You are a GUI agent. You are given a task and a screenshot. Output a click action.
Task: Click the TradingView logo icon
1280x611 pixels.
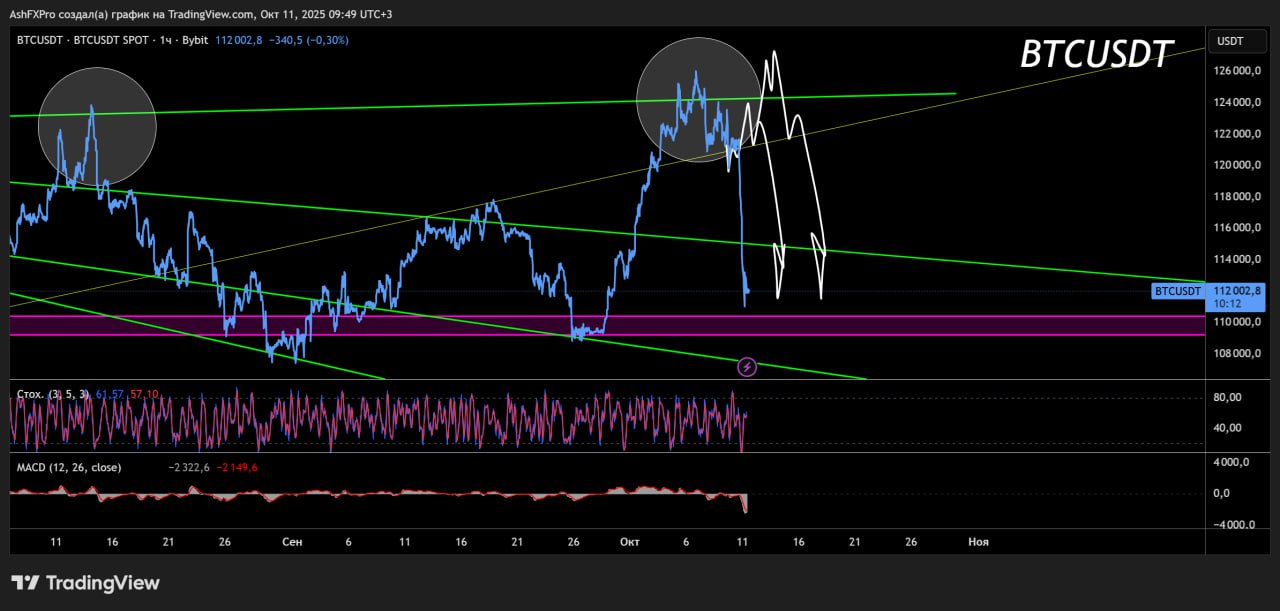click(25, 583)
